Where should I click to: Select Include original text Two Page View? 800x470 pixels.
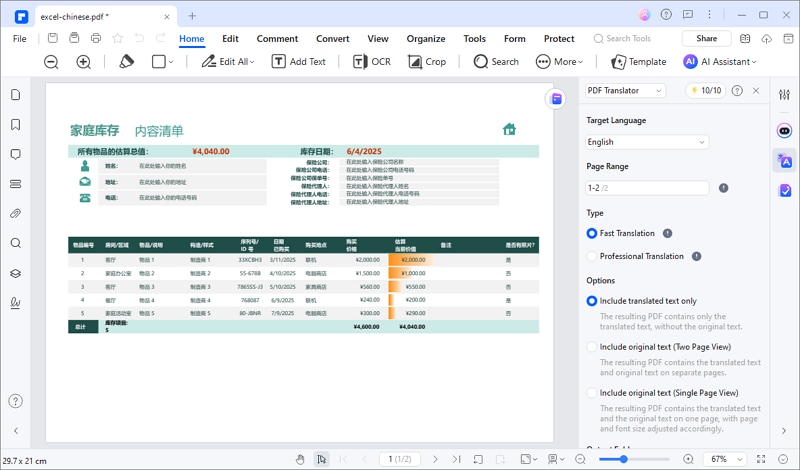pyautogui.click(x=591, y=347)
